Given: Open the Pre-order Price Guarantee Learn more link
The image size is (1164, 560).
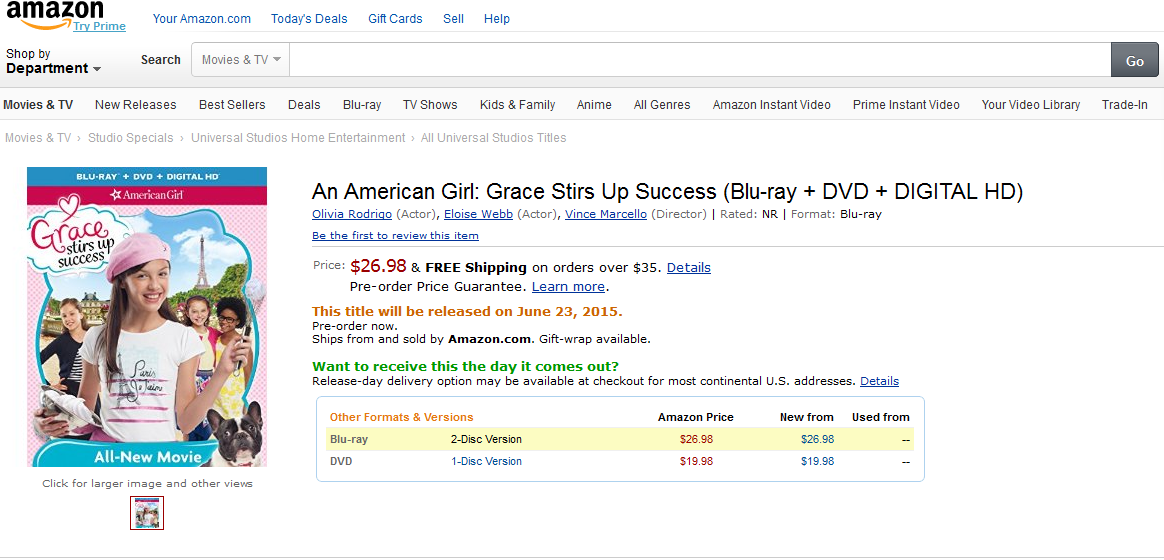Looking at the screenshot, I should [568, 287].
